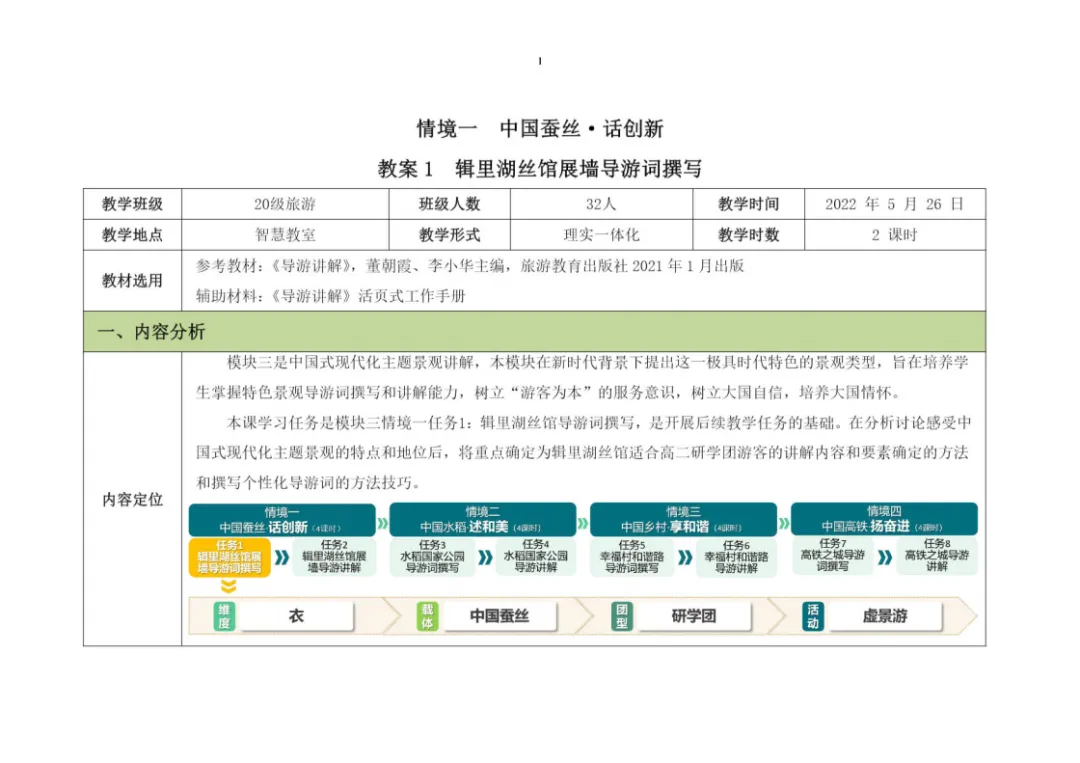The height and width of the screenshot is (763, 1080).
Task: Click the yellow down chevron below 任务1
Action: [x=229, y=586]
